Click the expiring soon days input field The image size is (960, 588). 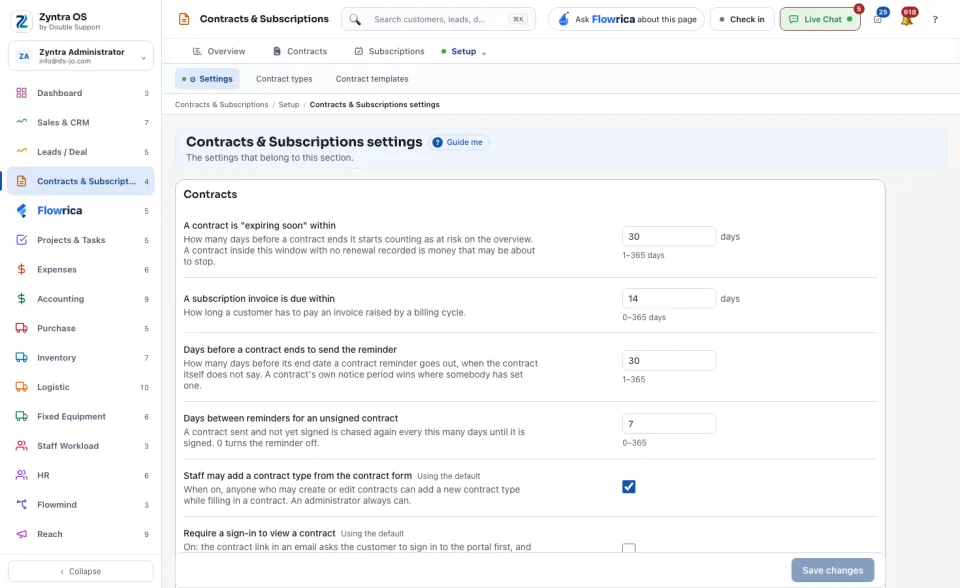[669, 236]
